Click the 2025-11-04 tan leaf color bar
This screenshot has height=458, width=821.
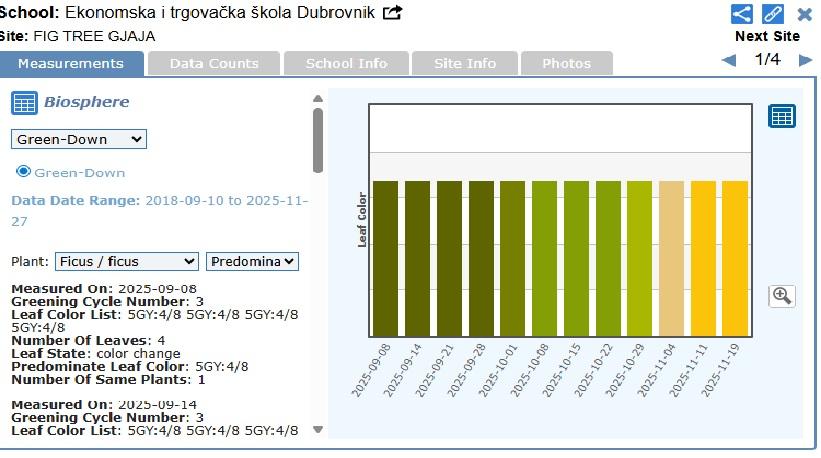pyautogui.click(x=671, y=258)
